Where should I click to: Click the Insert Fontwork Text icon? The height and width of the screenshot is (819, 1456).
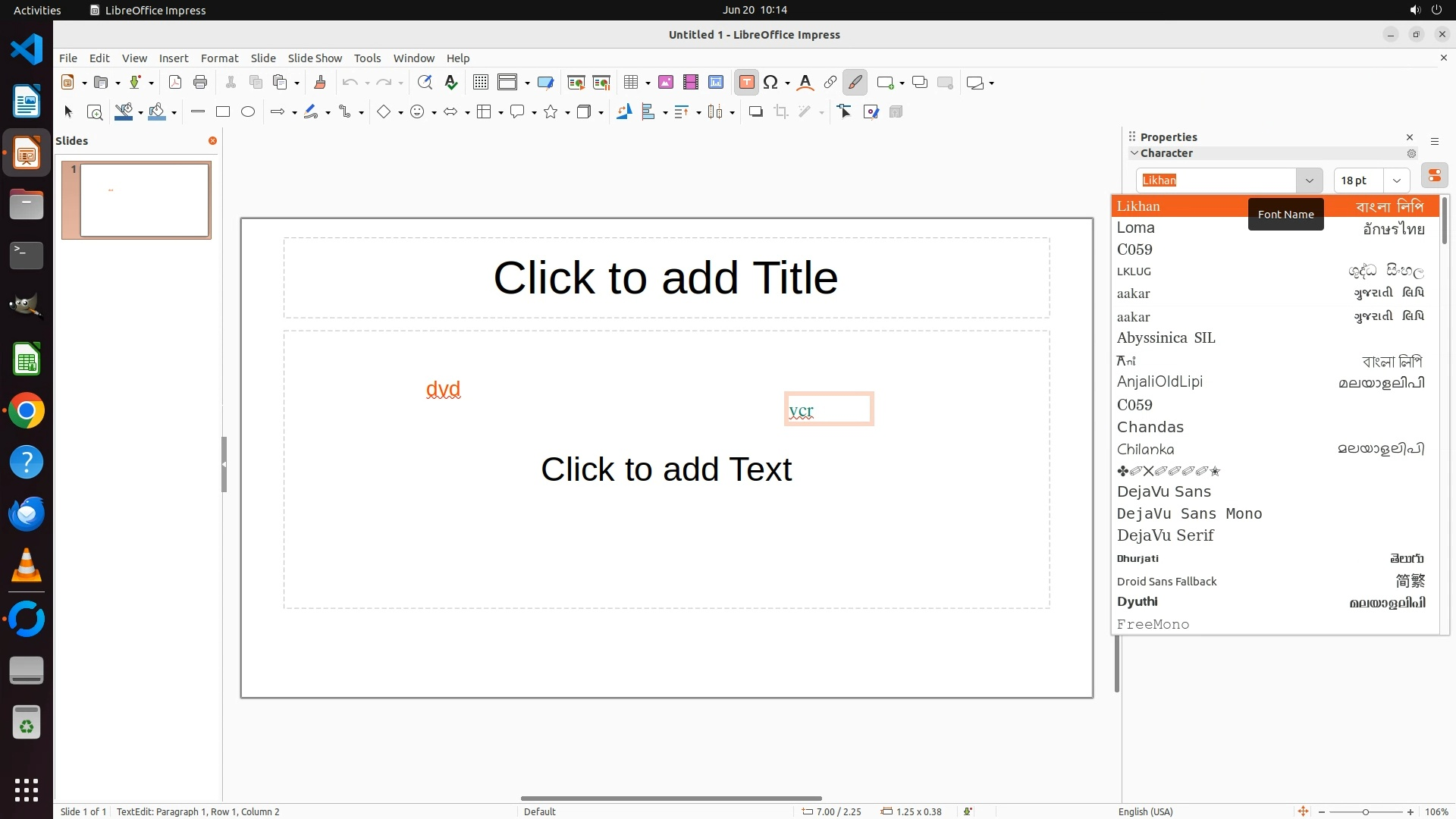[x=805, y=83]
